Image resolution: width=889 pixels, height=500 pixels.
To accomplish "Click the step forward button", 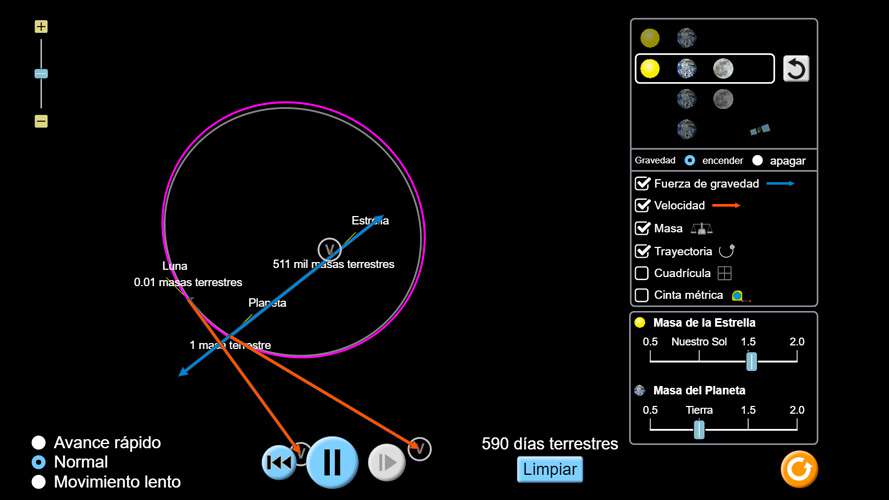I will 386,462.
